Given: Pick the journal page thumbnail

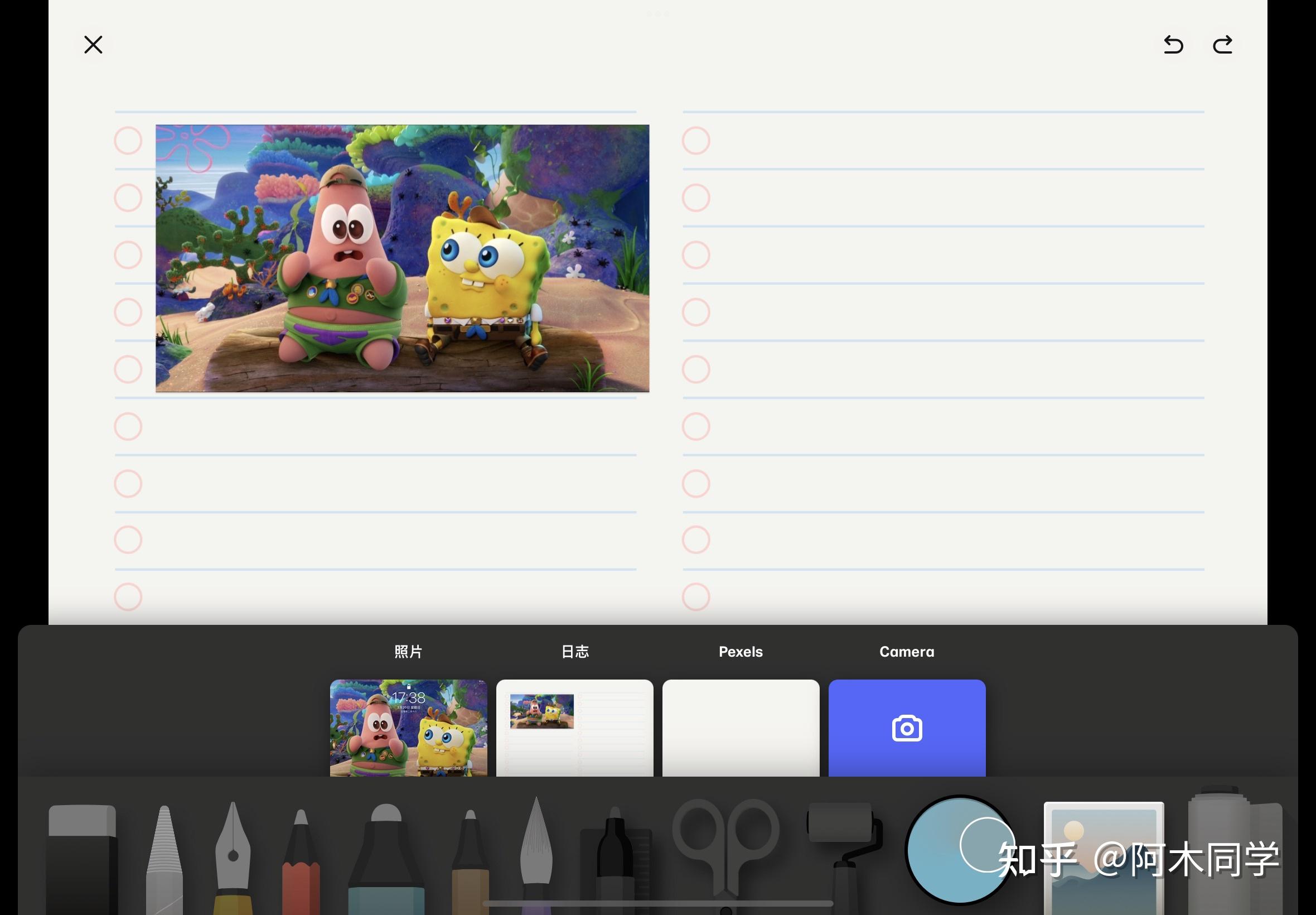Looking at the screenshot, I should coord(575,728).
